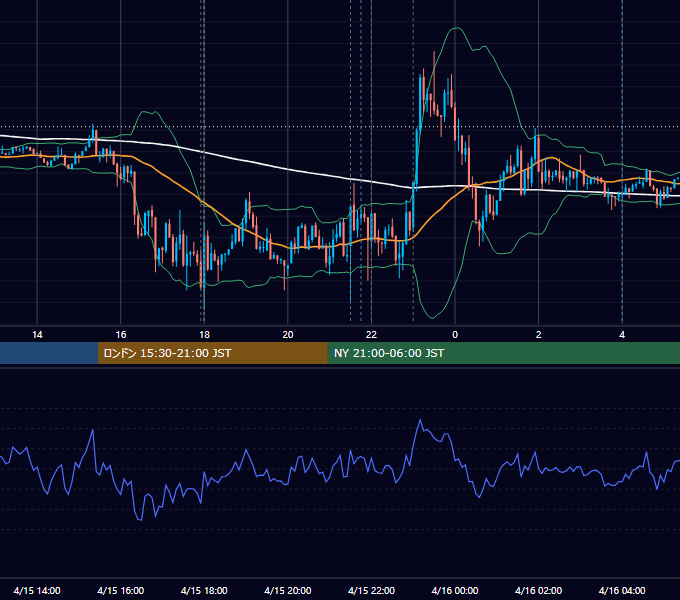
Task: Click the 4/15 22:00 date label
Action: pos(371,590)
